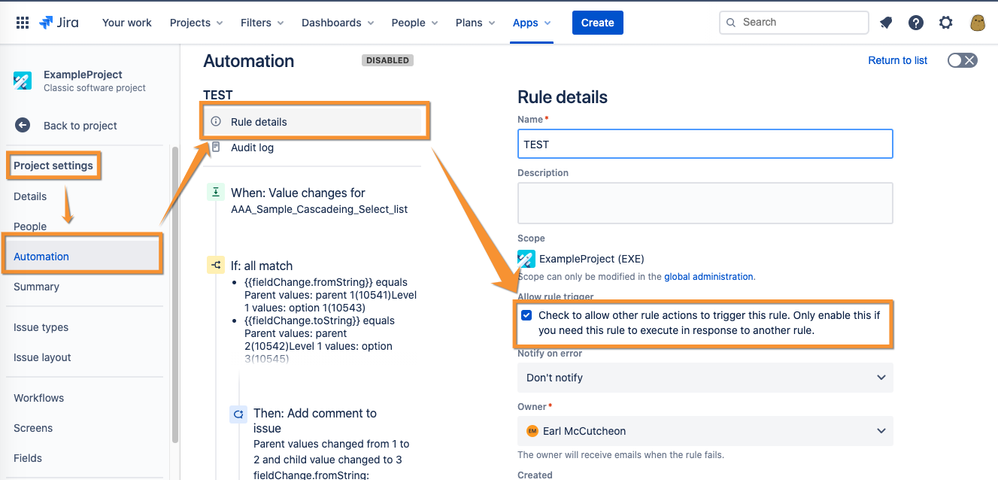This screenshot has width=998, height=480.
Task: Expand the Filters dropdown menu
Action: (262, 23)
